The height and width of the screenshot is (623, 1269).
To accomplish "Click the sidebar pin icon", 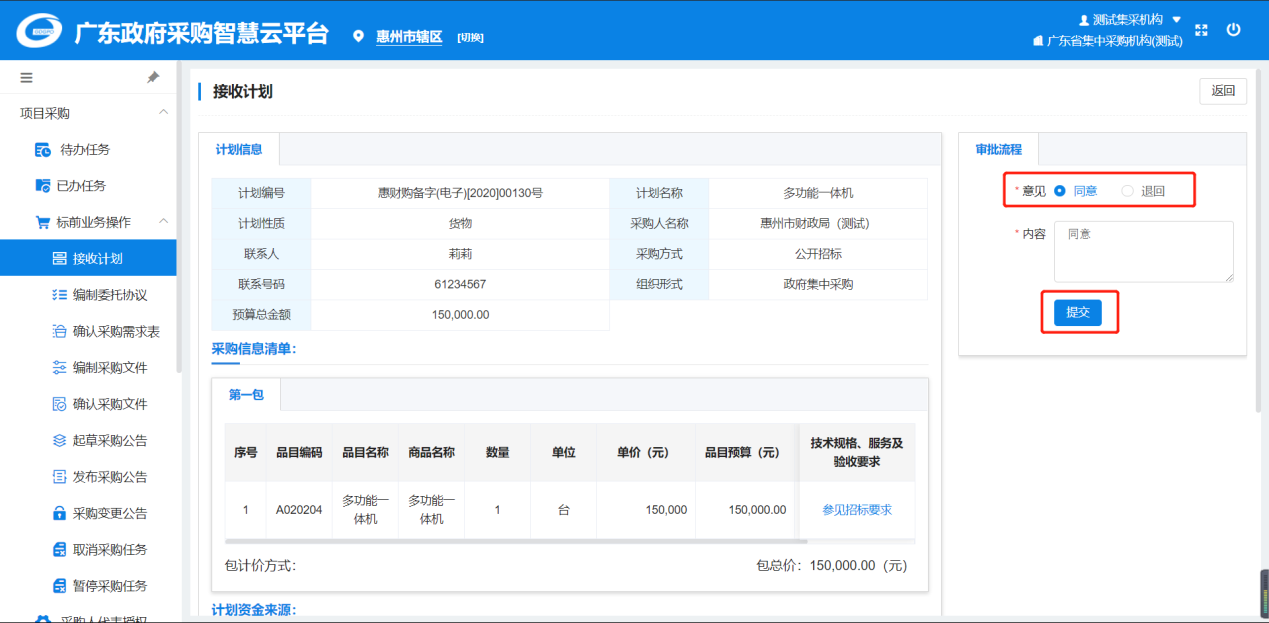I will pyautogui.click(x=153, y=77).
